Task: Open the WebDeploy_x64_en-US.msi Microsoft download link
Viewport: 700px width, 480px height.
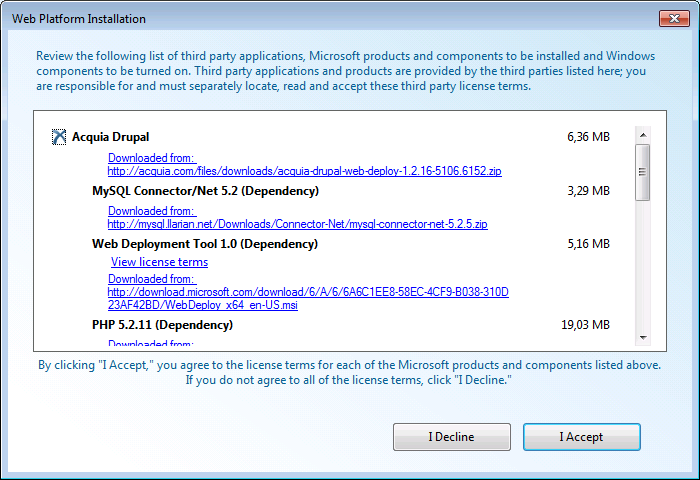Action: point(308,298)
